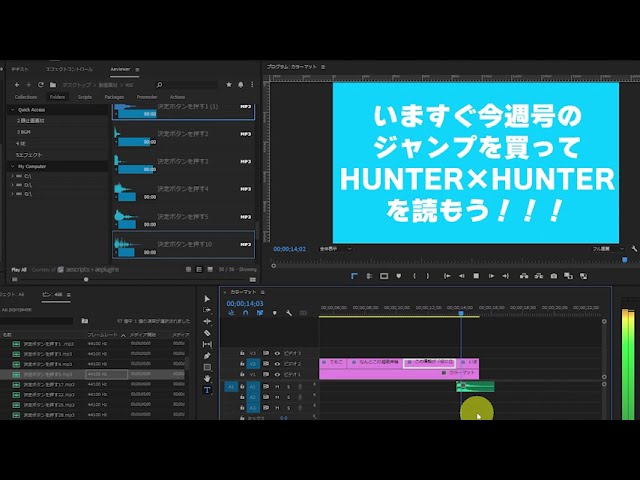
Task: Expand the G:\ drive
Action: click(x=12, y=194)
